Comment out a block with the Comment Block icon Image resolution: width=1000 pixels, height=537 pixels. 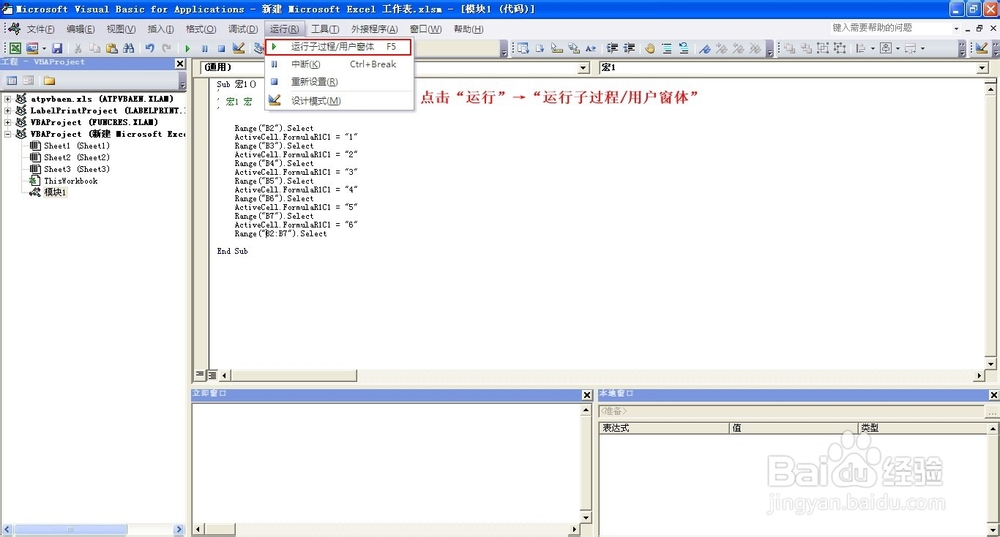[666, 48]
